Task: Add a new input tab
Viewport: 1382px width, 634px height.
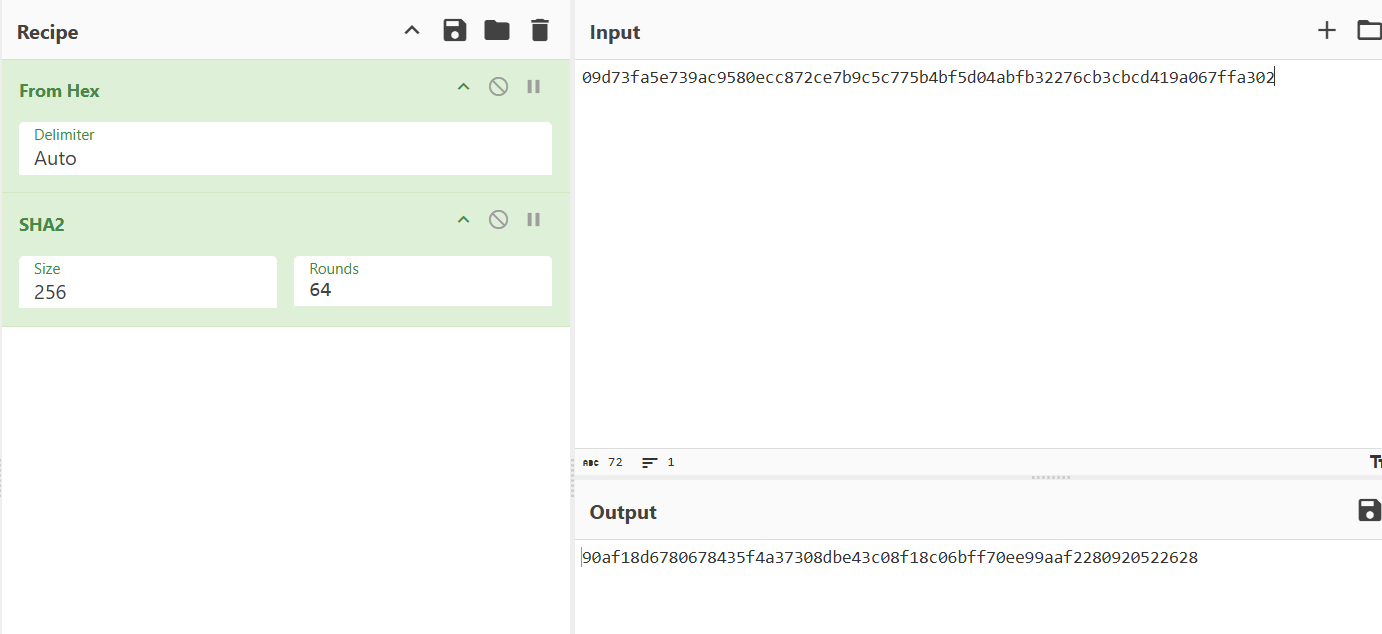Action: pyautogui.click(x=1326, y=31)
